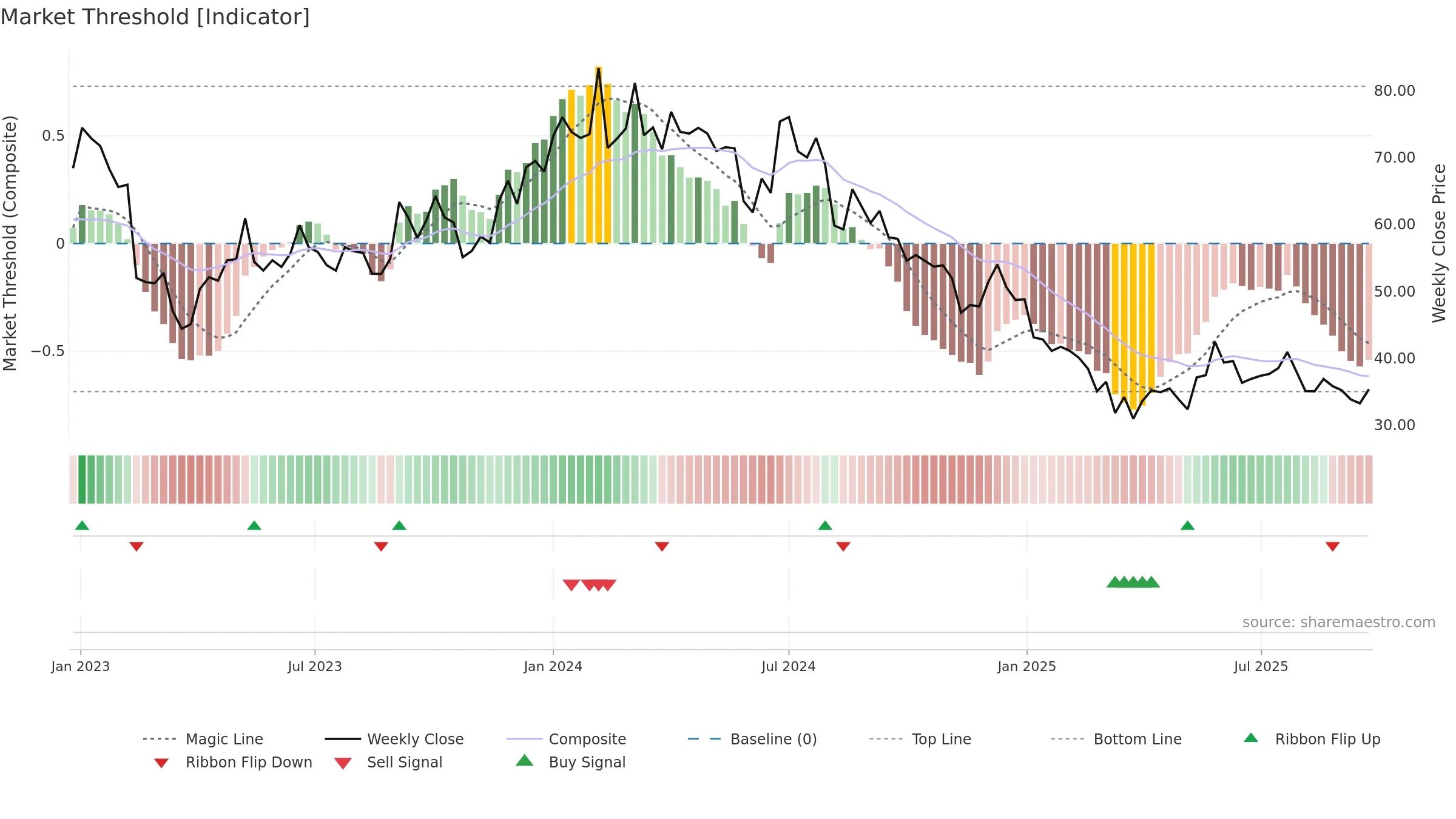
Task: Click the Jan 2023 x-axis label
Action: click(81, 666)
